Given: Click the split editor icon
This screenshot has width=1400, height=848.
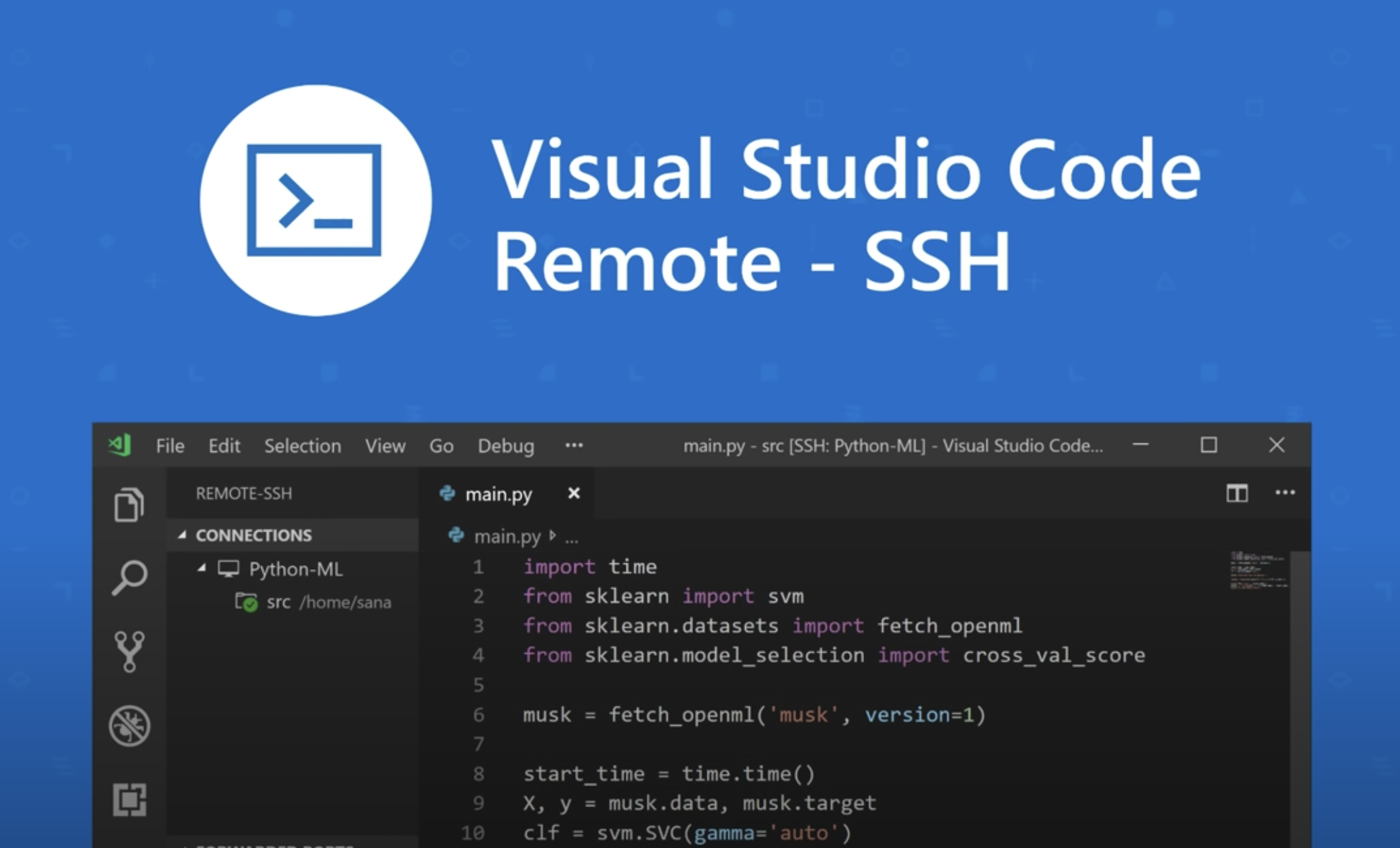Looking at the screenshot, I should [1237, 493].
